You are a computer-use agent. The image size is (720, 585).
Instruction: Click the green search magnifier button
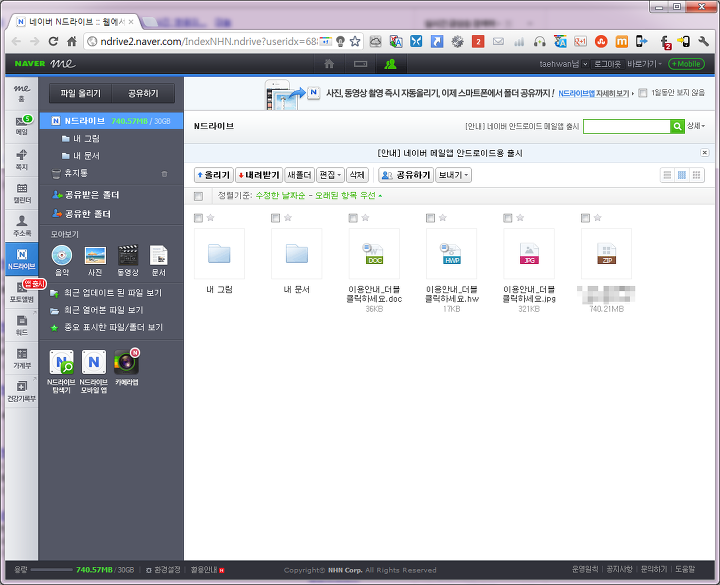677,127
